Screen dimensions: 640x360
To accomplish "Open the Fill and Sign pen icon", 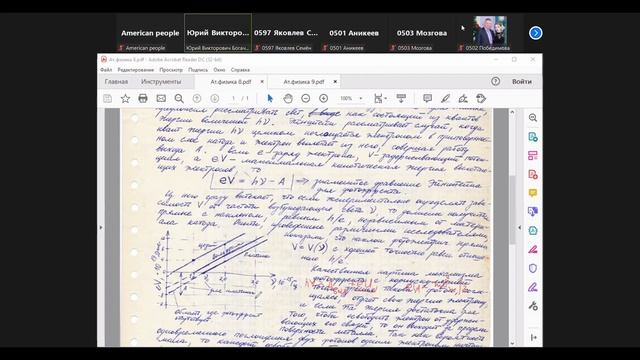I will coord(463,98).
